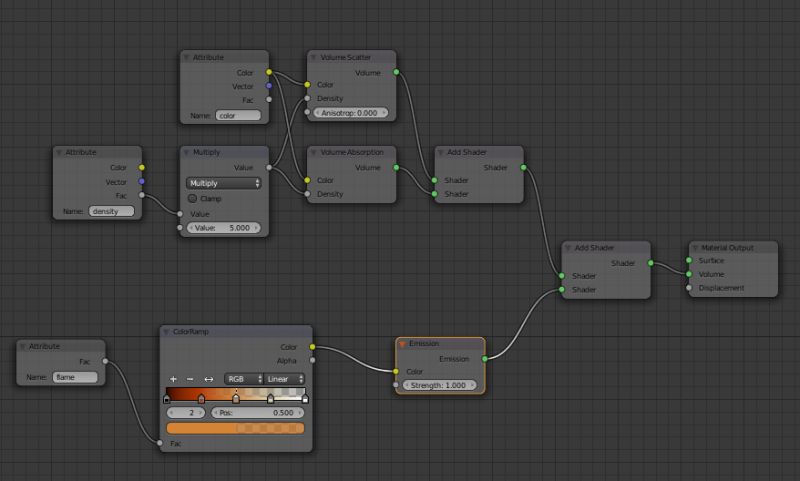This screenshot has width=800, height=481.
Task: Enable the Clamp checkbox in Multiply node
Action: [x=192, y=198]
